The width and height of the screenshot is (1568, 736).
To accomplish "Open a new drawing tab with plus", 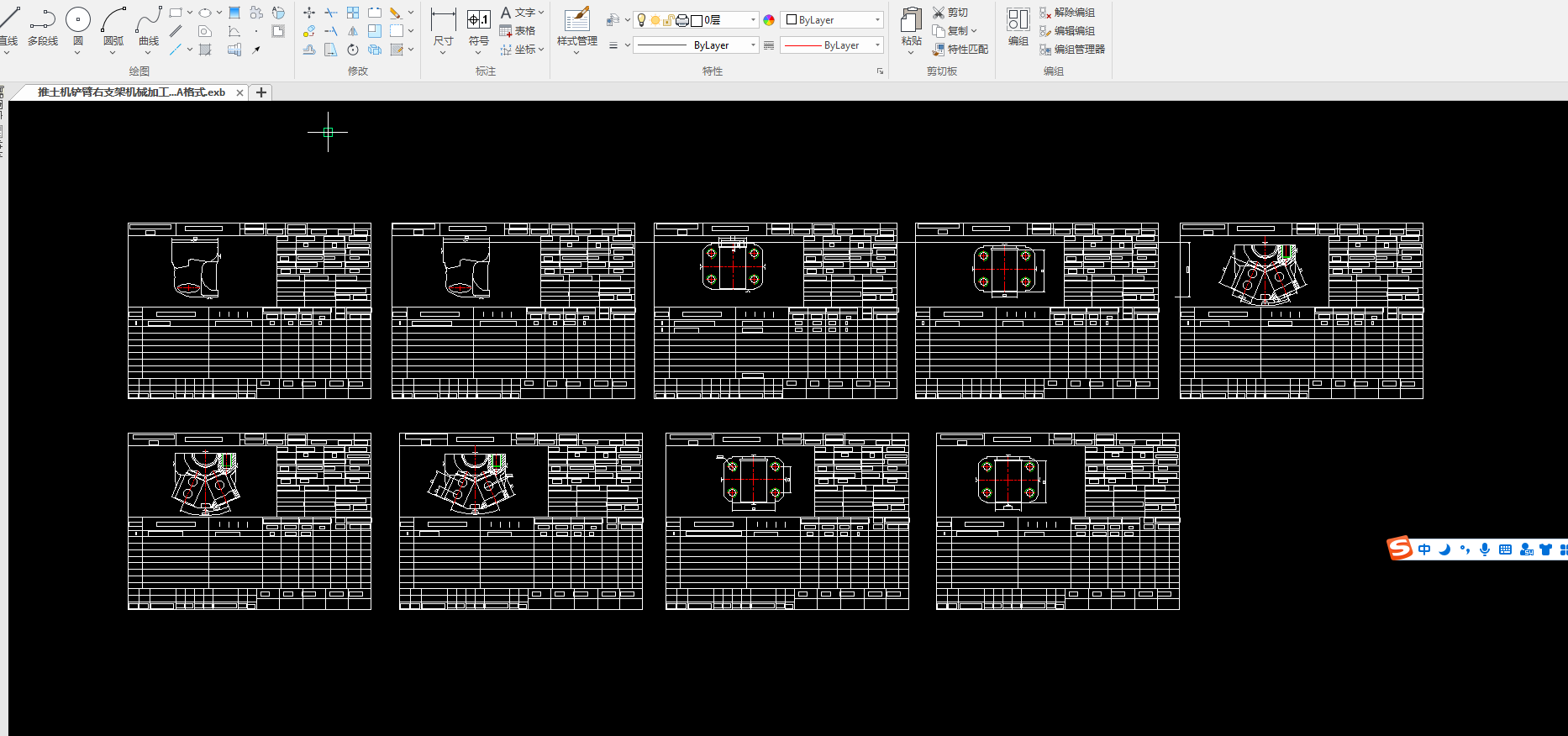I will pyautogui.click(x=261, y=92).
